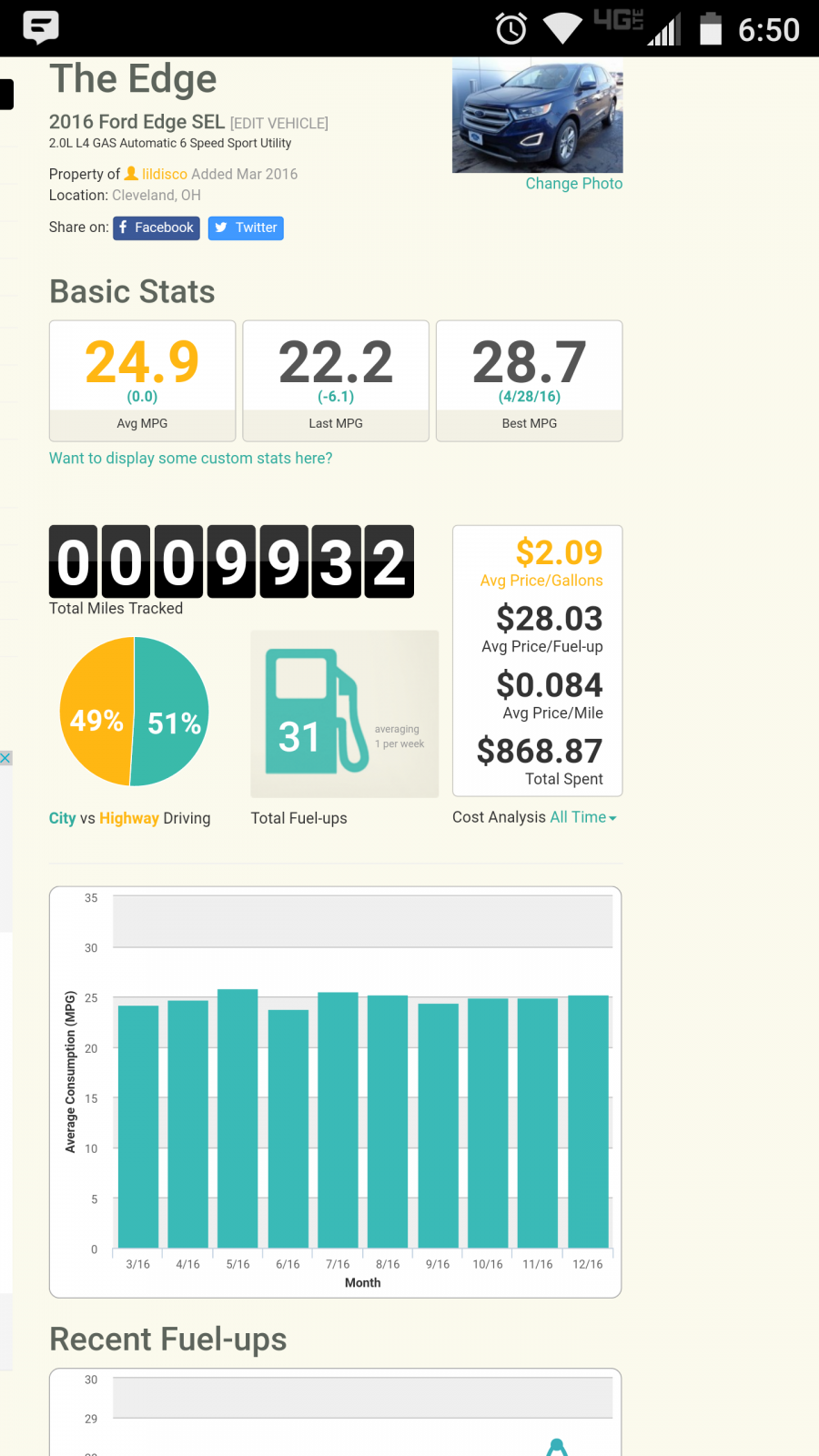Click the 4/16 bar in MPG chart

click(188, 1124)
